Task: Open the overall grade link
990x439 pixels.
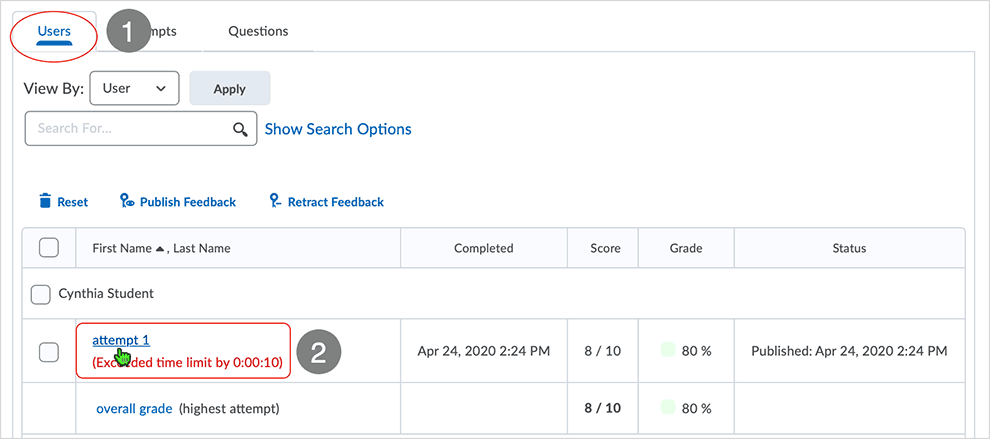Action: click(134, 409)
